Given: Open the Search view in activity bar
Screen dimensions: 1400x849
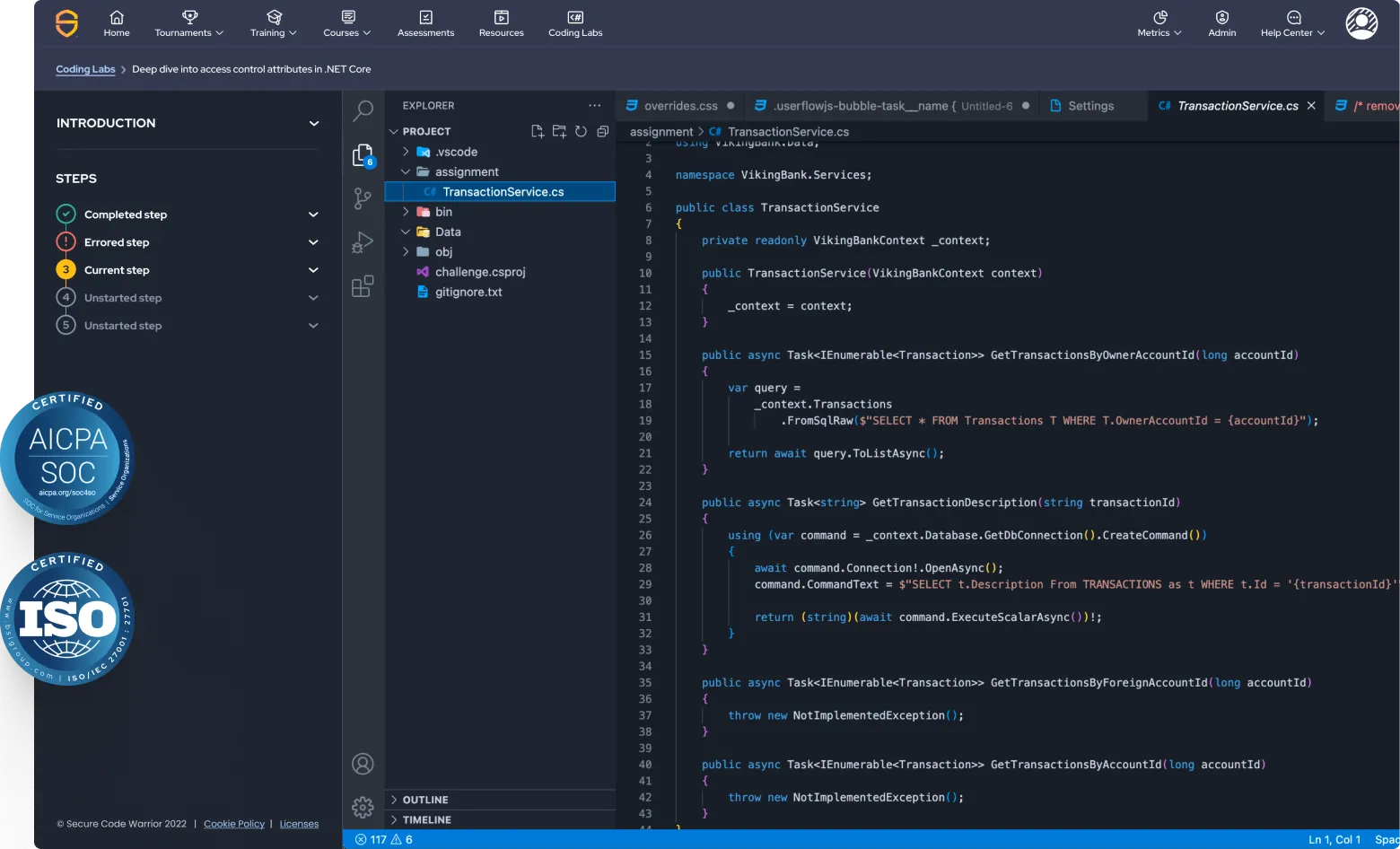Looking at the screenshot, I should tap(363, 110).
